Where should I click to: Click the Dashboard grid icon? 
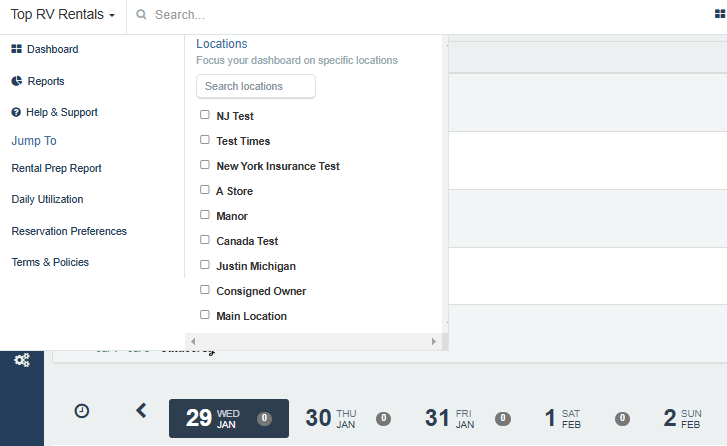point(17,49)
